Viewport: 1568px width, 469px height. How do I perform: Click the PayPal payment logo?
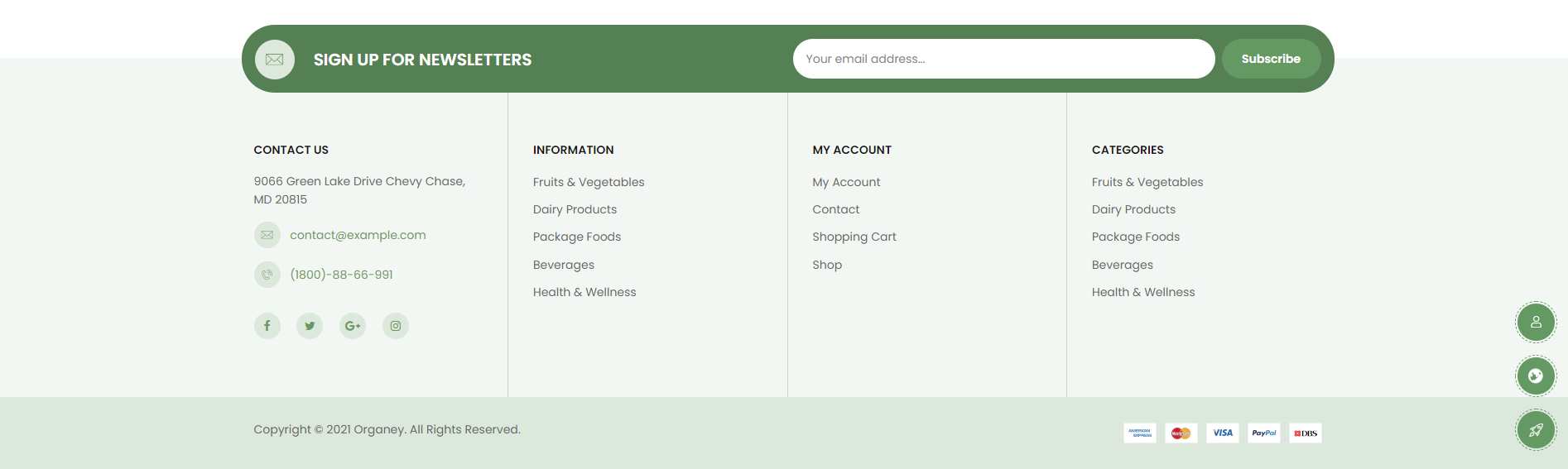pos(1263,433)
